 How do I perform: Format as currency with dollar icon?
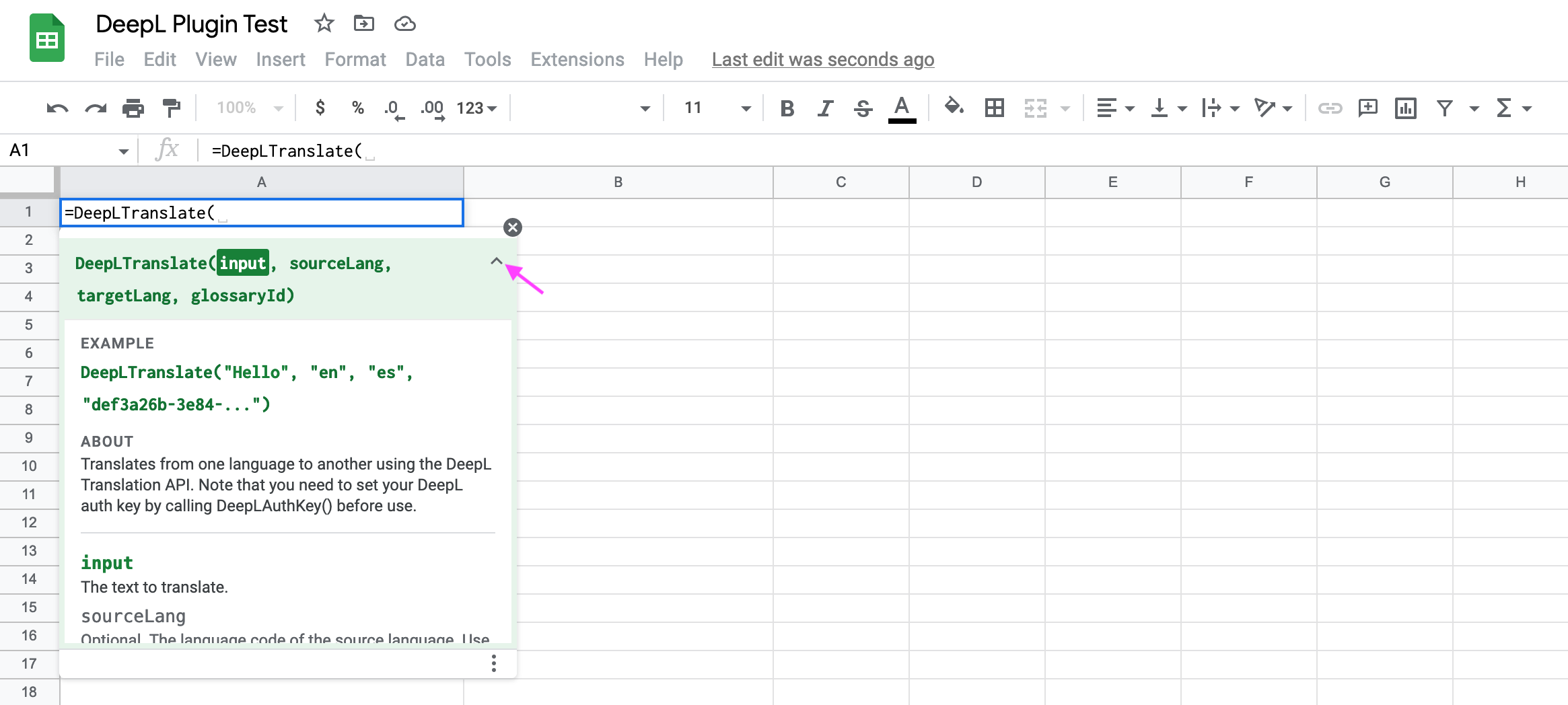coord(320,108)
